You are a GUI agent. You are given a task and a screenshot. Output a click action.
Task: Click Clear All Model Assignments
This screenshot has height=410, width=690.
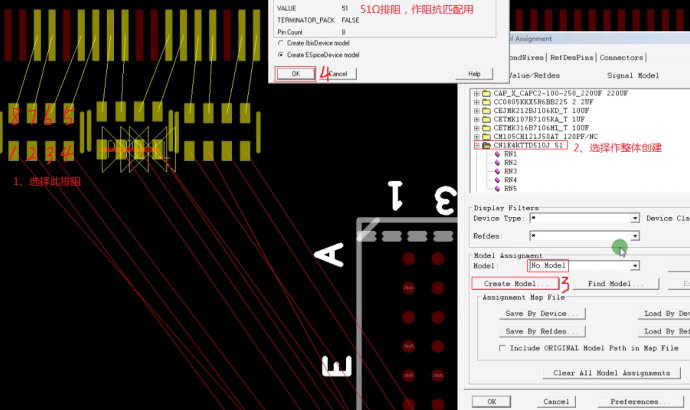(x=611, y=373)
